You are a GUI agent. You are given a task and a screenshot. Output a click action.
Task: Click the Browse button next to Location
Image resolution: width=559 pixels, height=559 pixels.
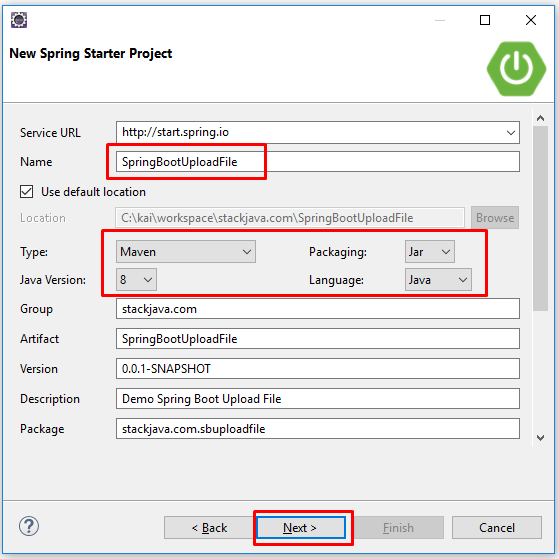(495, 217)
